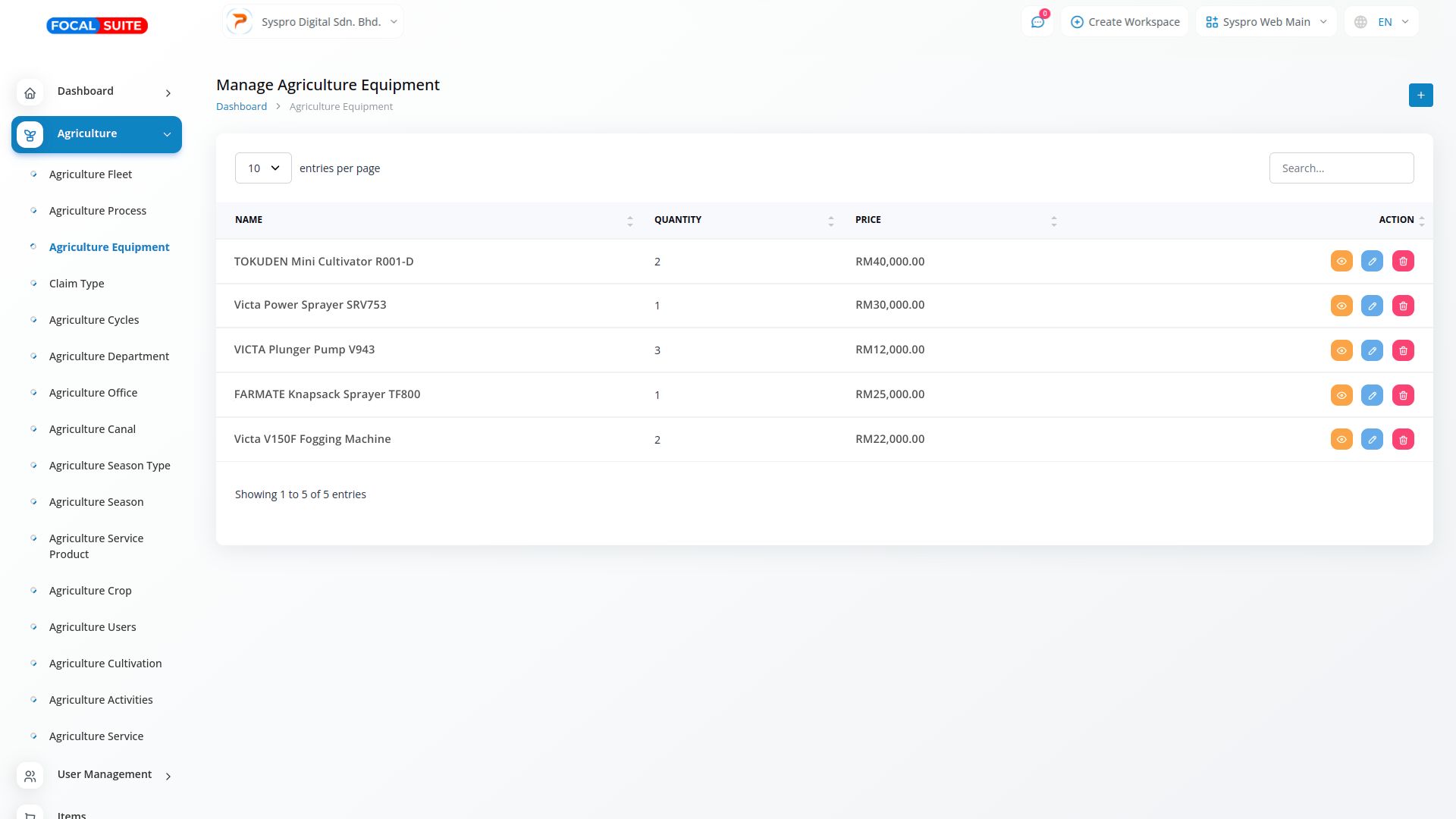View FARMATE Knapsack Sprayer eye icon
1456x819 pixels.
[1341, 396]
